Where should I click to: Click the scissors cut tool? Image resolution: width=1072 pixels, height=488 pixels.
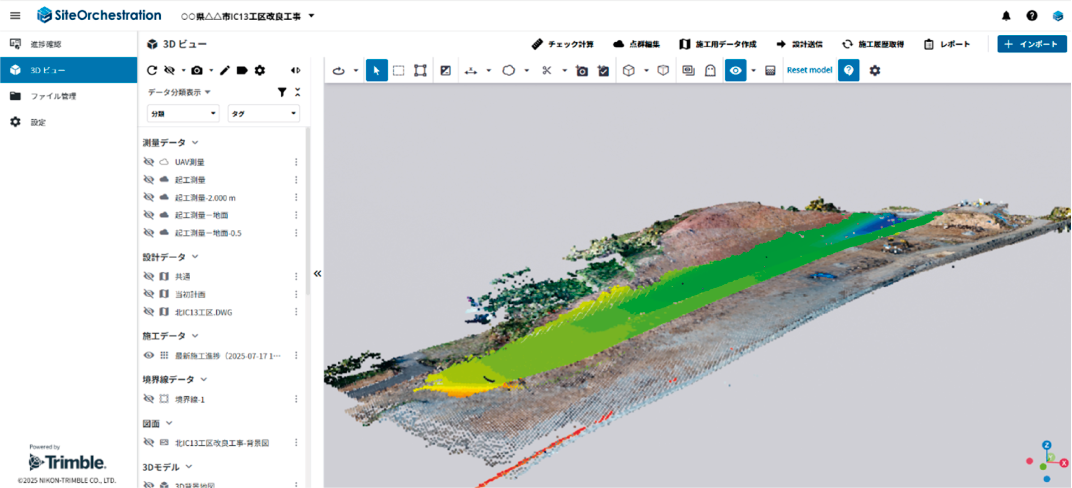tap(546, 70)
